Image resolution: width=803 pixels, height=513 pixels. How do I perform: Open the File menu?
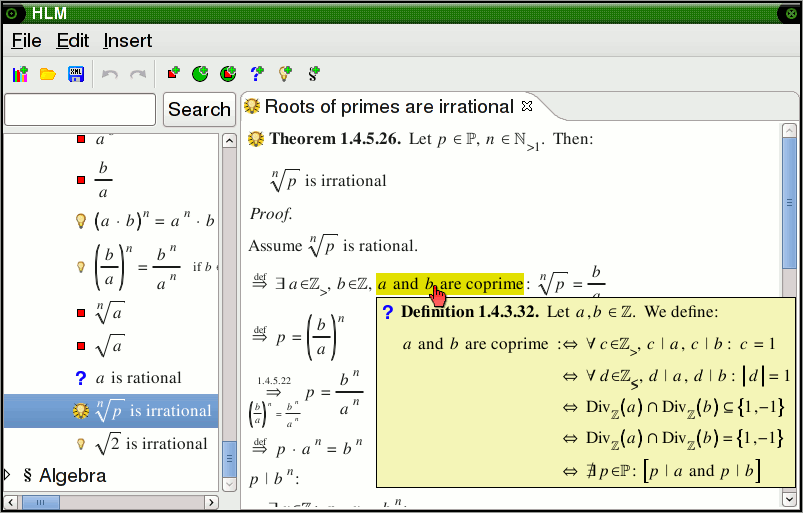tap(26, 41)
